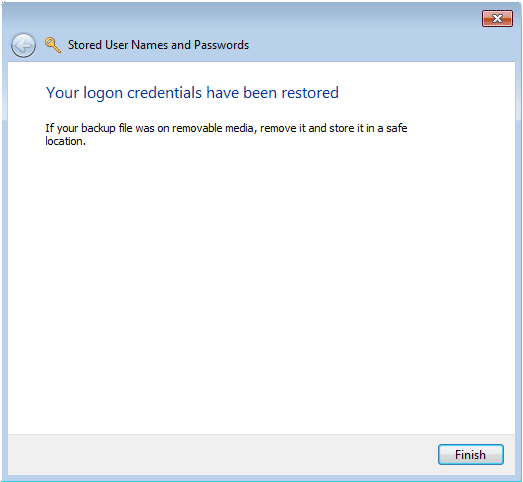Click the word 'Passwords' in the window title
This screenshot has width=523, height=482.
221,45
